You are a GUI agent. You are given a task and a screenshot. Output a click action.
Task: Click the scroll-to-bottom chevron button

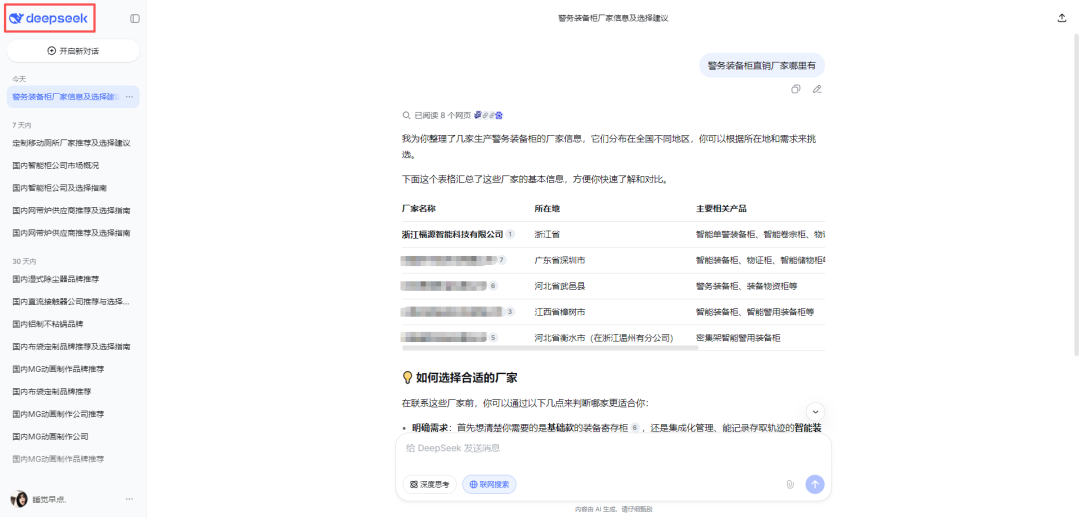point(815,411)
